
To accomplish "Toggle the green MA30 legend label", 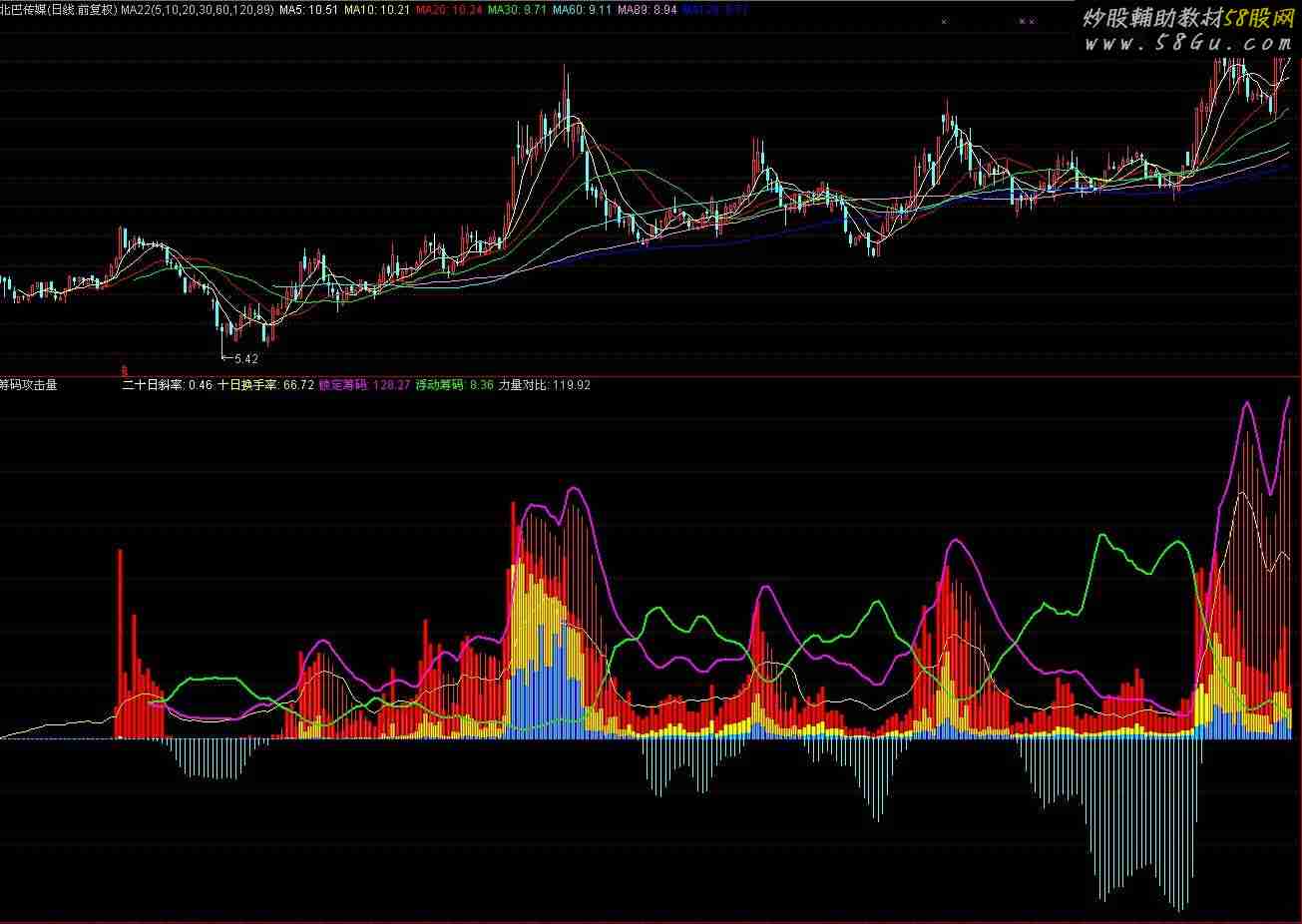I will tap(517, 10).
